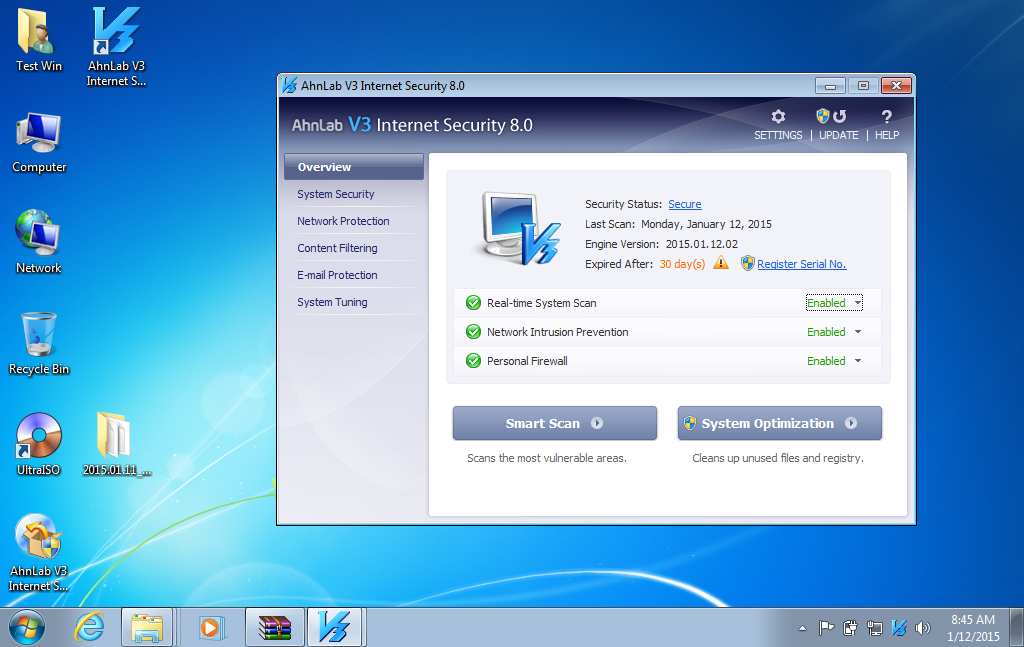Select the Overview tab
This screenshot has width=1024, height=647.
coord(354,166)
